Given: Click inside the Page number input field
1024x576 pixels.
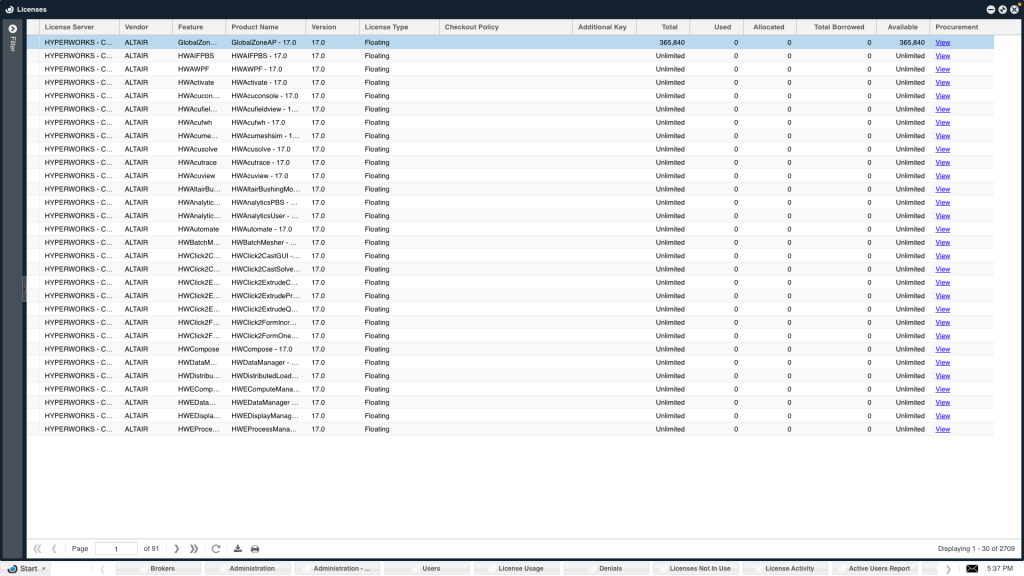Looking at the screenshot, I should click(117, 548).
